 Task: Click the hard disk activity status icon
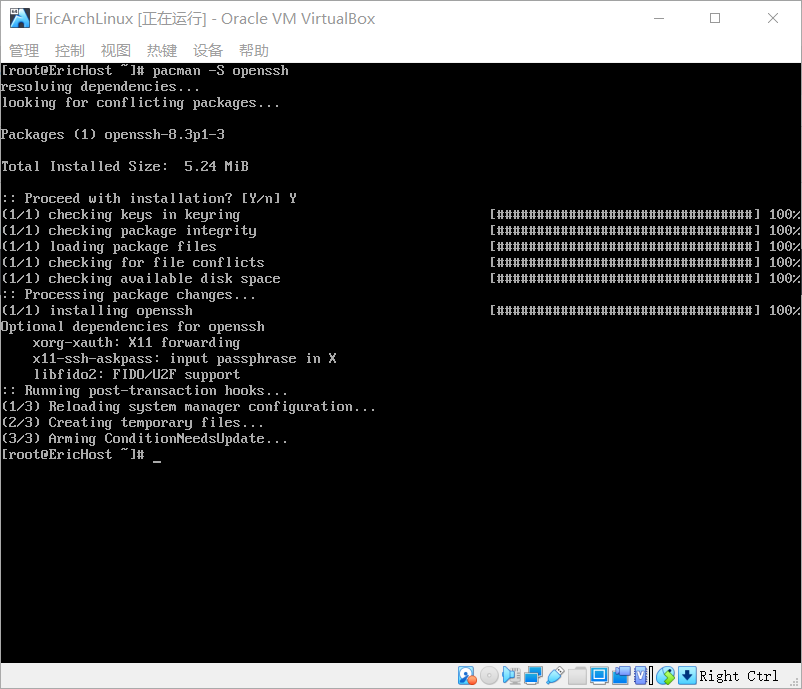click(x=465, y=675)
